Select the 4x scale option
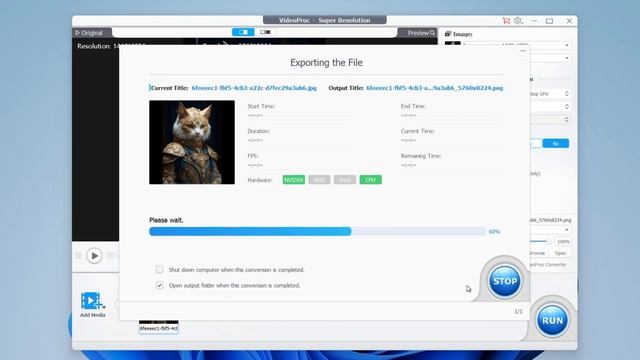The height and width of the screenshot is (360, 640). tap(556, 143)
